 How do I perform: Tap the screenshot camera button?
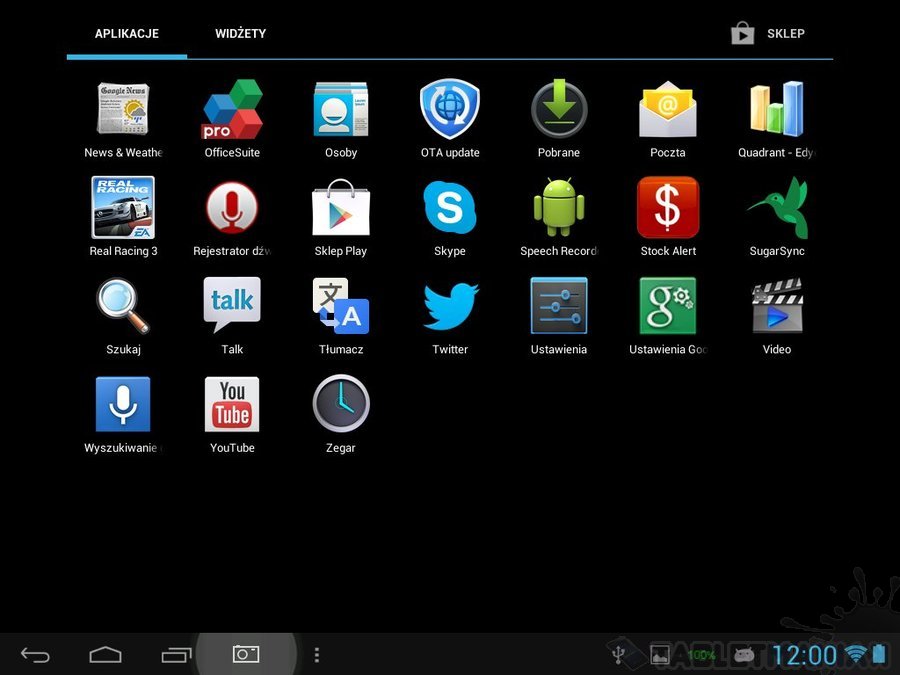point(246,654)
